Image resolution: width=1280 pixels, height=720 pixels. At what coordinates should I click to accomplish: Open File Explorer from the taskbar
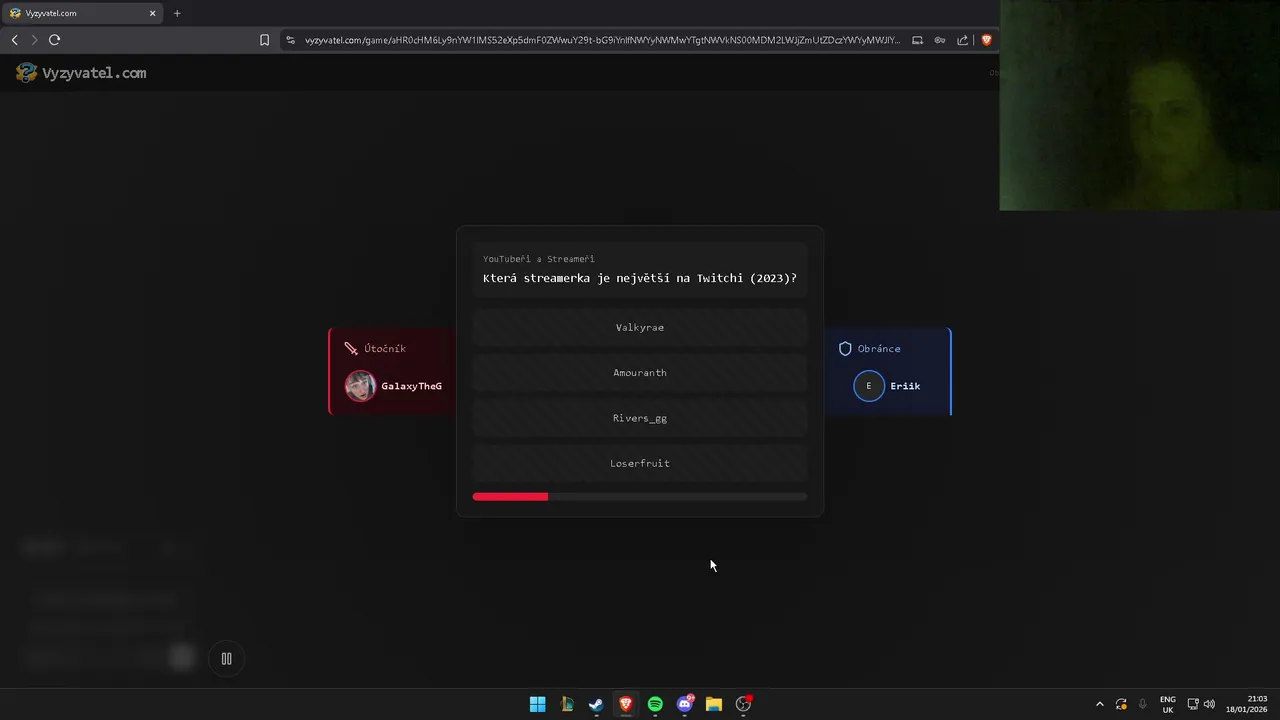714,704
